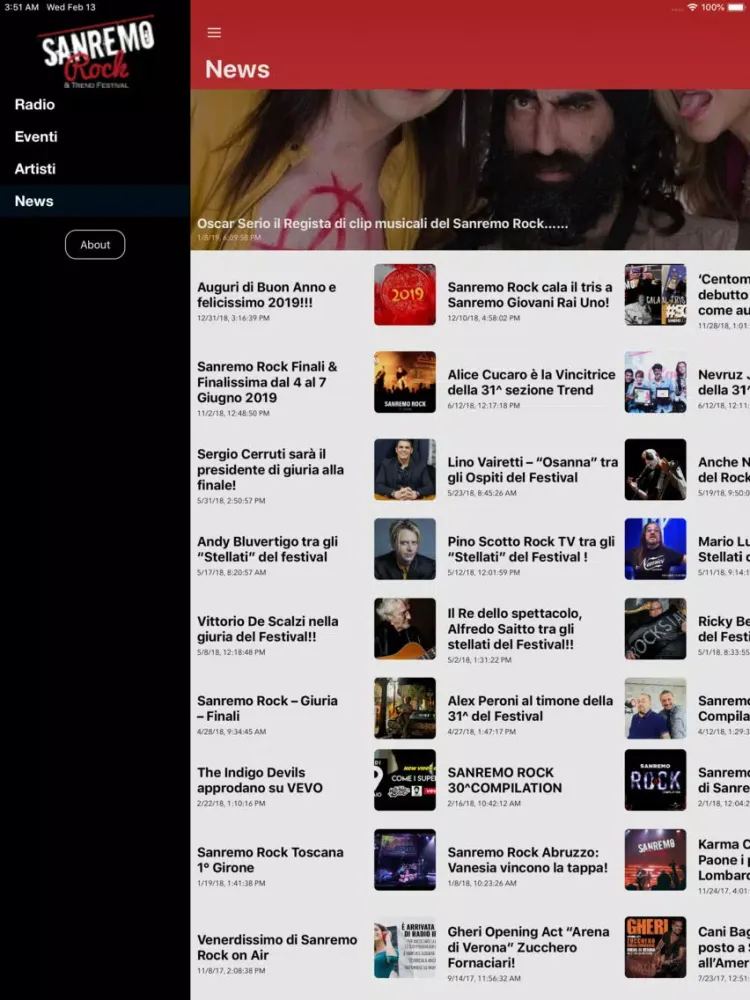Tap the Giuria Finali street thumbnail
The width and height of the screenshot is (750, 1000).
(405, 709)
